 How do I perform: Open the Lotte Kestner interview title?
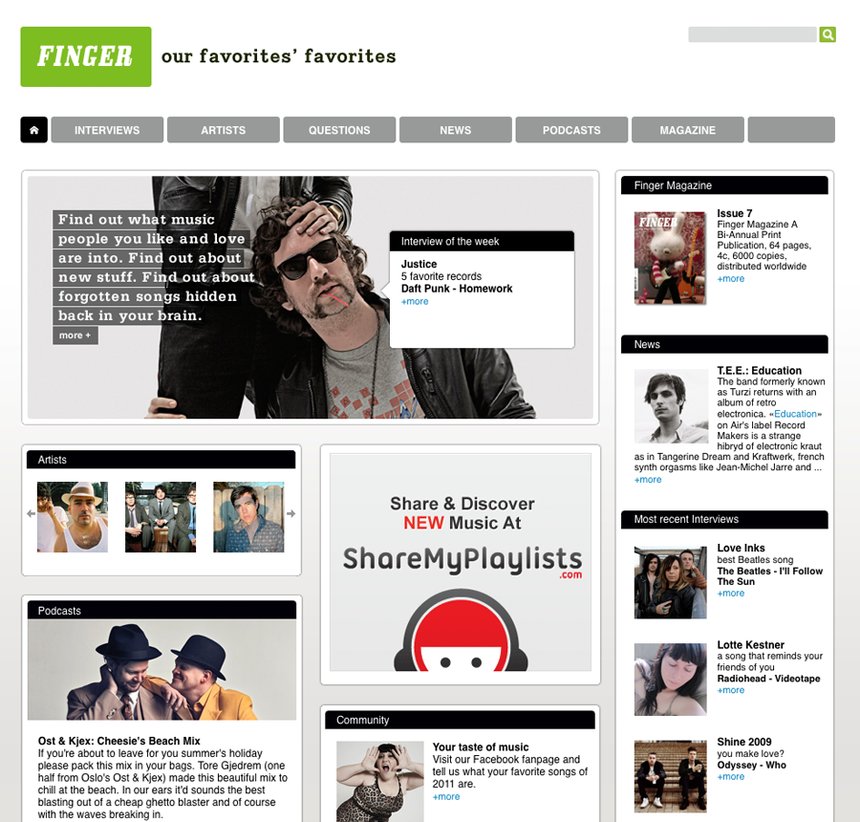click(x=750, y=645)
